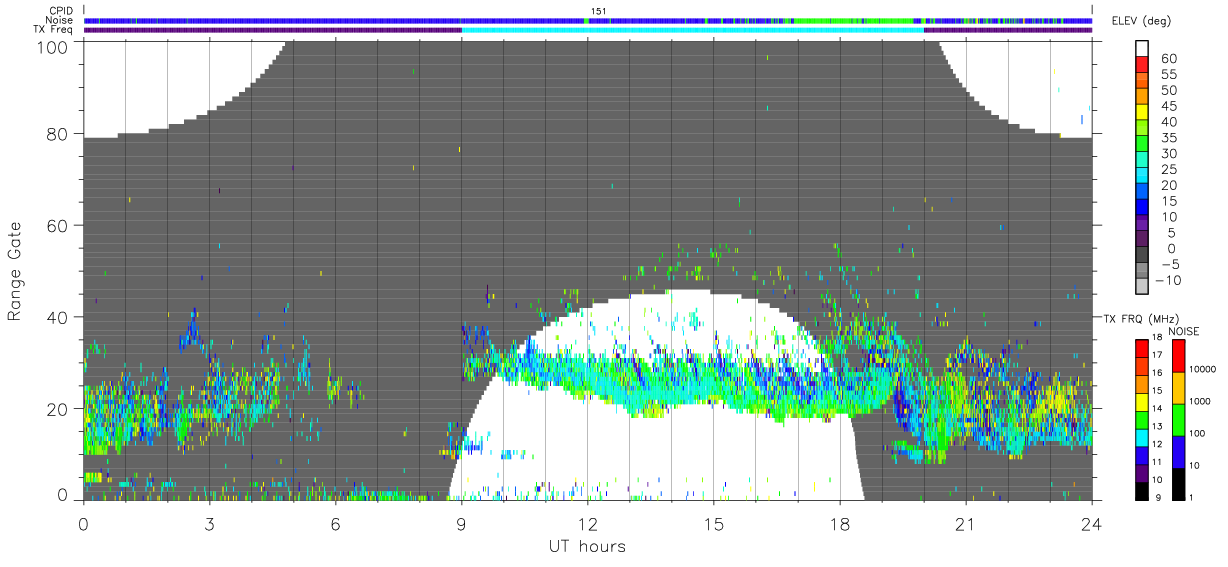Click the 'UT hours' axis title

tap(587, 546)
